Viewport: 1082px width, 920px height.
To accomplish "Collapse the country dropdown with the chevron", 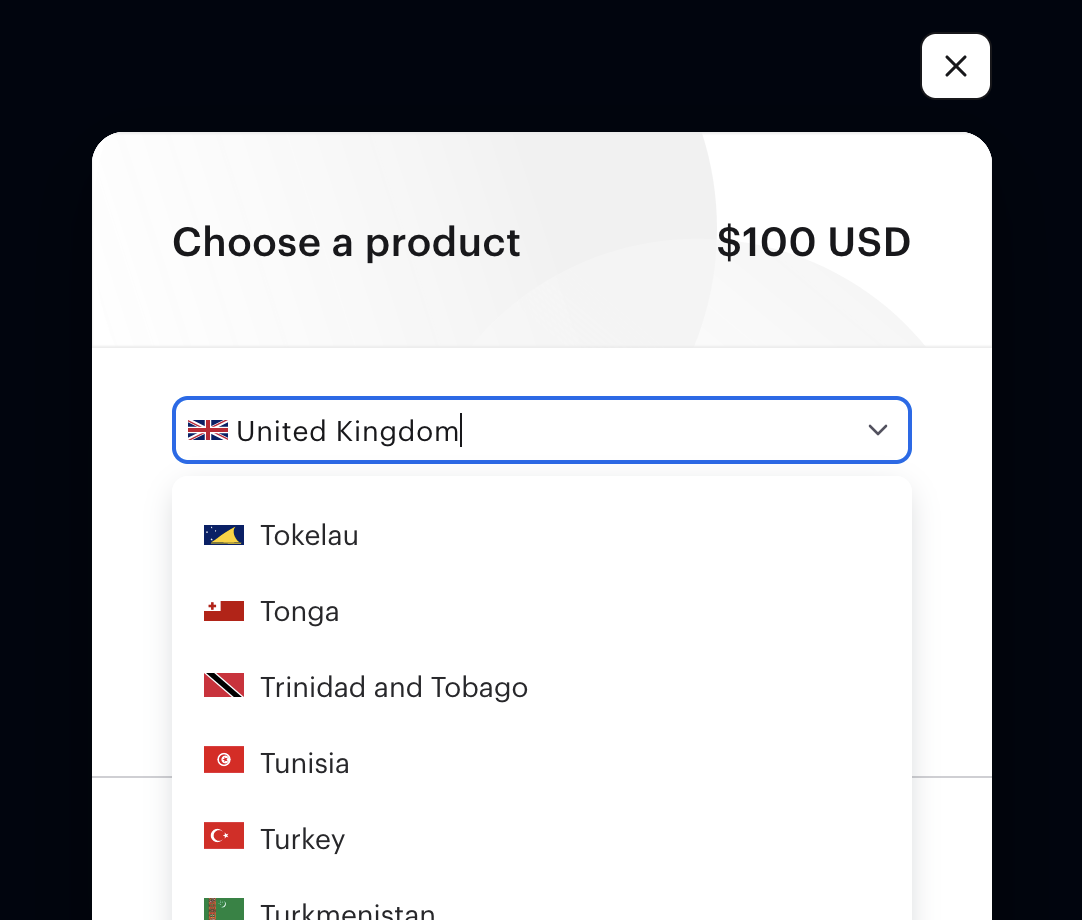I will tap(878, 430).
